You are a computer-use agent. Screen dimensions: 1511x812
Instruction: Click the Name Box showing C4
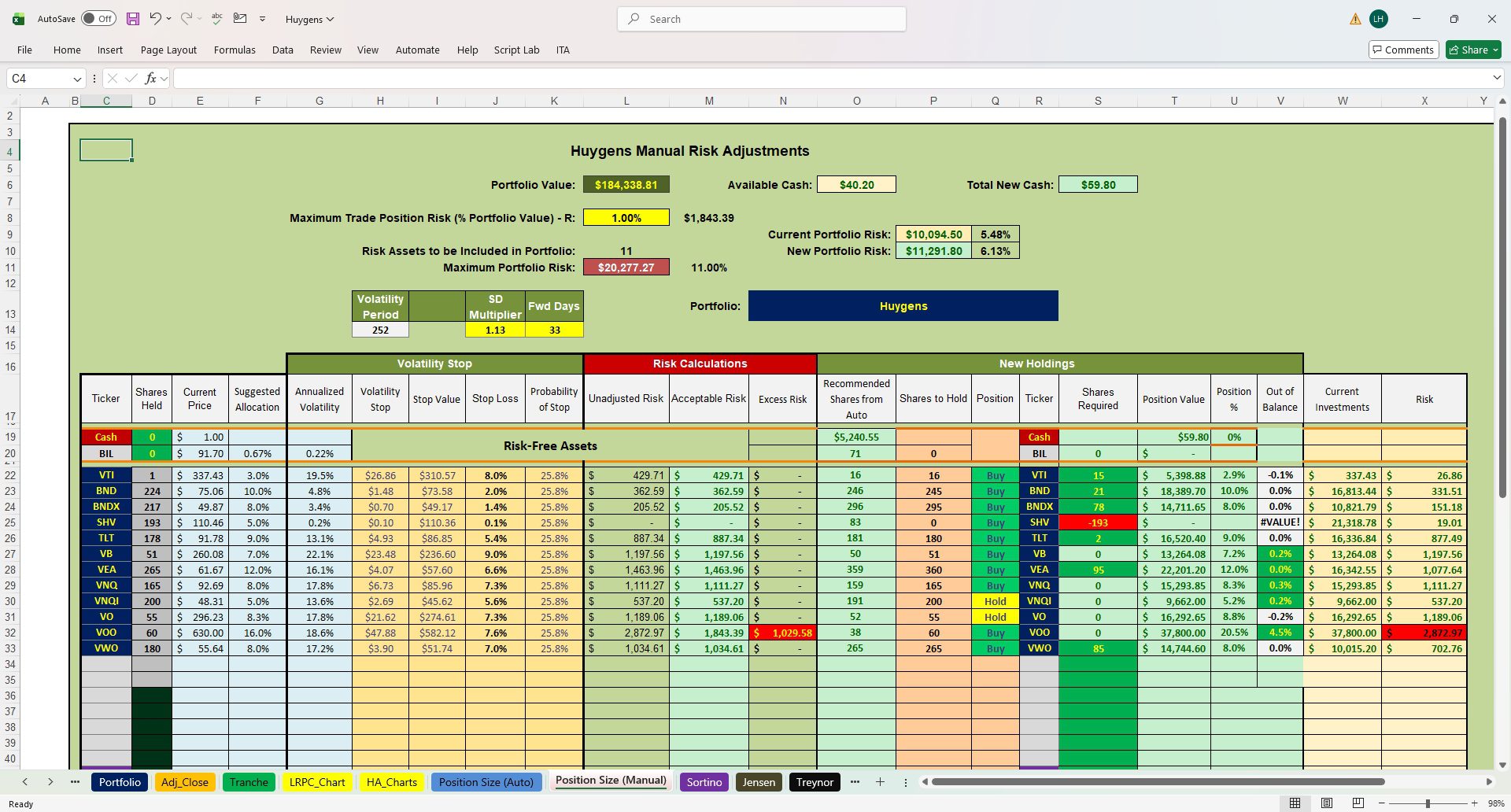click(39, 78)
